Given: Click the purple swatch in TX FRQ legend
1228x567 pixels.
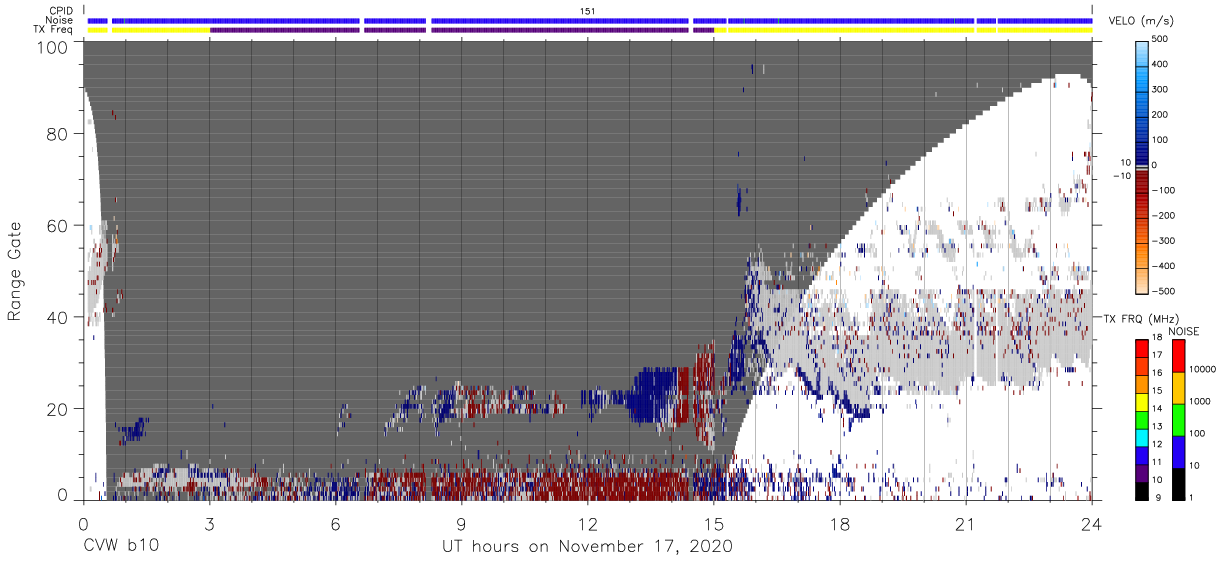Looking at the screenshot, I should (x=1141, y=472).
